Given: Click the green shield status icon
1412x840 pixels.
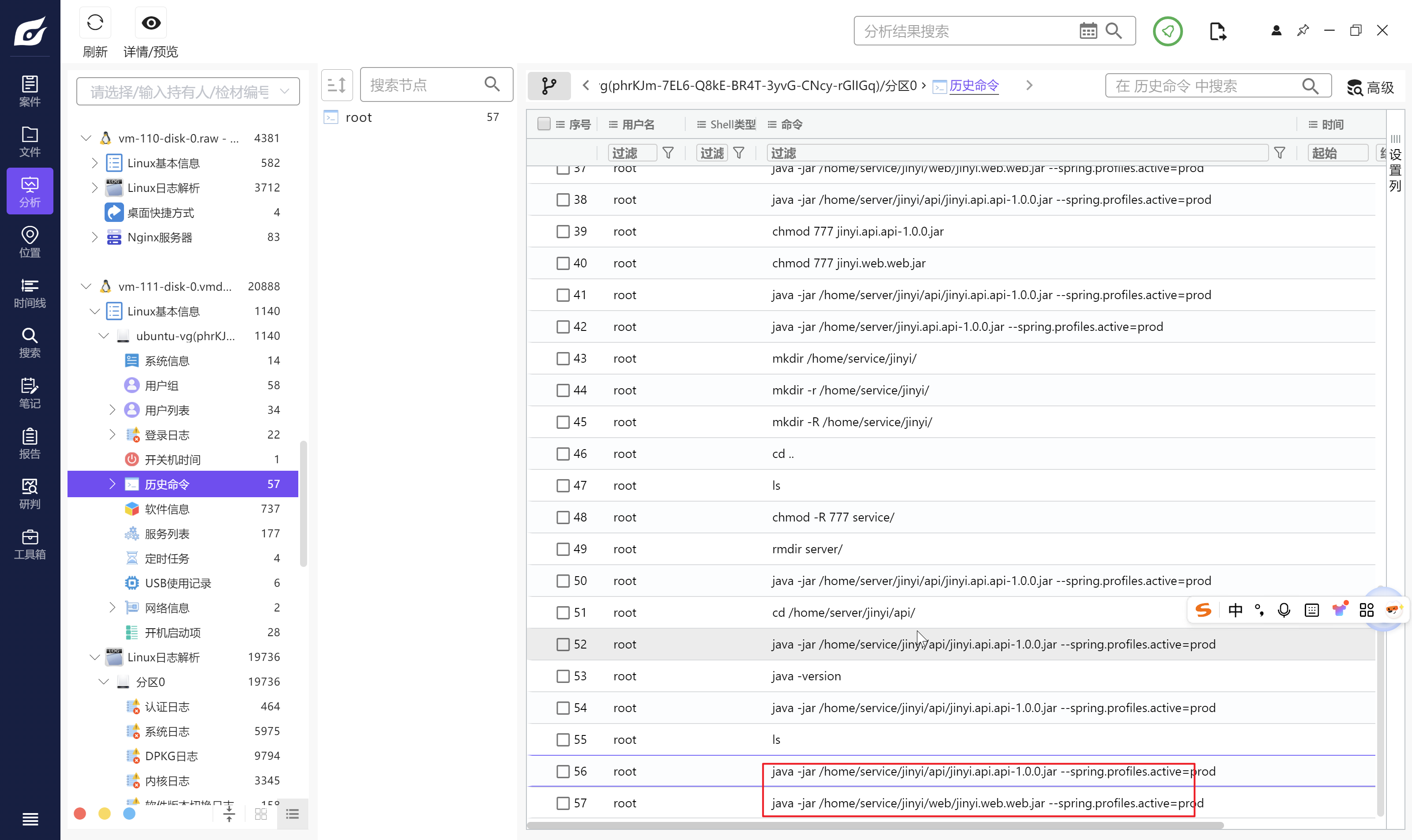Looking at the screenshot, I should pos(1167,31).
